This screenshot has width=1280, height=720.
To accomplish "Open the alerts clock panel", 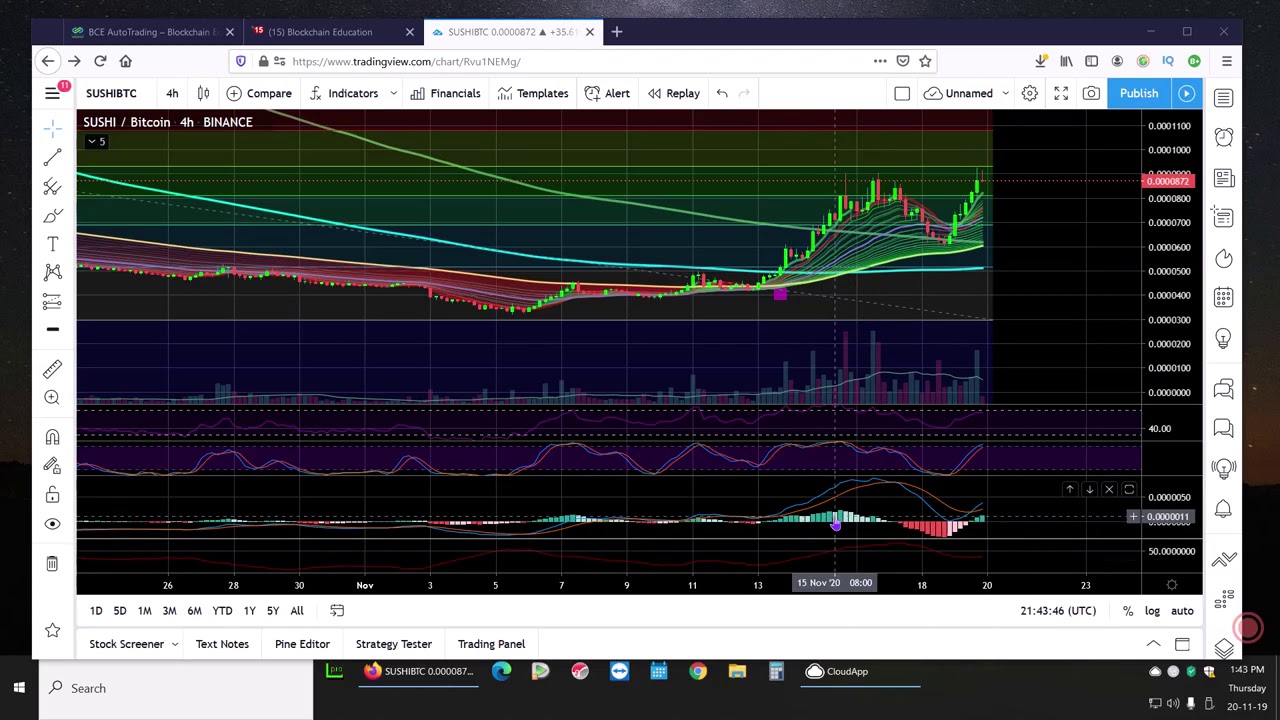I will point(1223,137).
